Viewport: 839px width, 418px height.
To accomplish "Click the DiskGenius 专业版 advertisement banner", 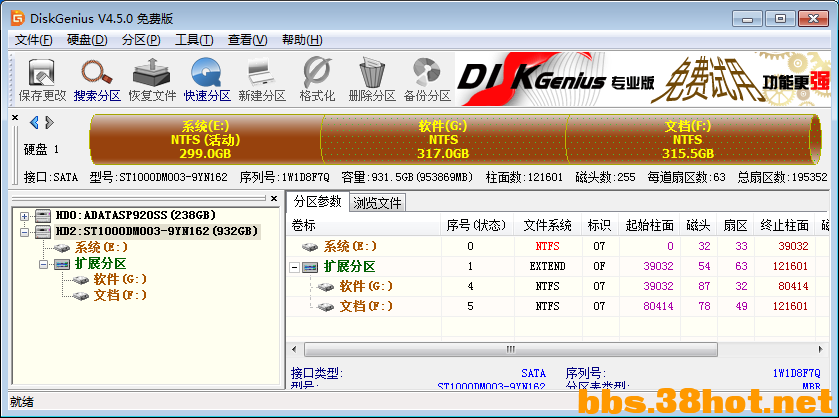I will pos(642,78).
